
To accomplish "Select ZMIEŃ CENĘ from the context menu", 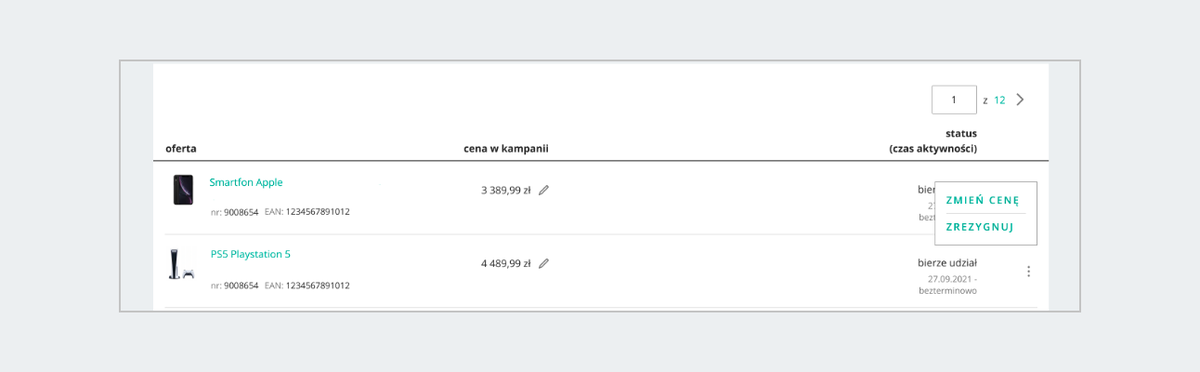I will coord(982,200).
